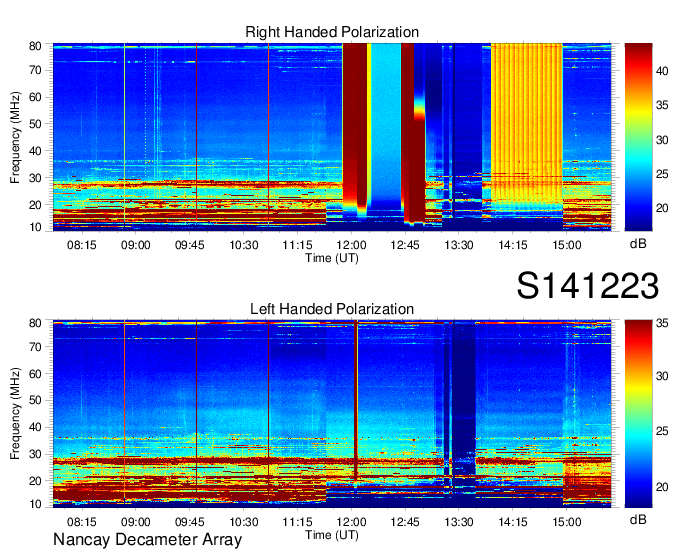The image size is (680, 552).
Task: Click the "13:30" tick under Left Handed plot
Action: pyautogui.click(x=459, y=522)
